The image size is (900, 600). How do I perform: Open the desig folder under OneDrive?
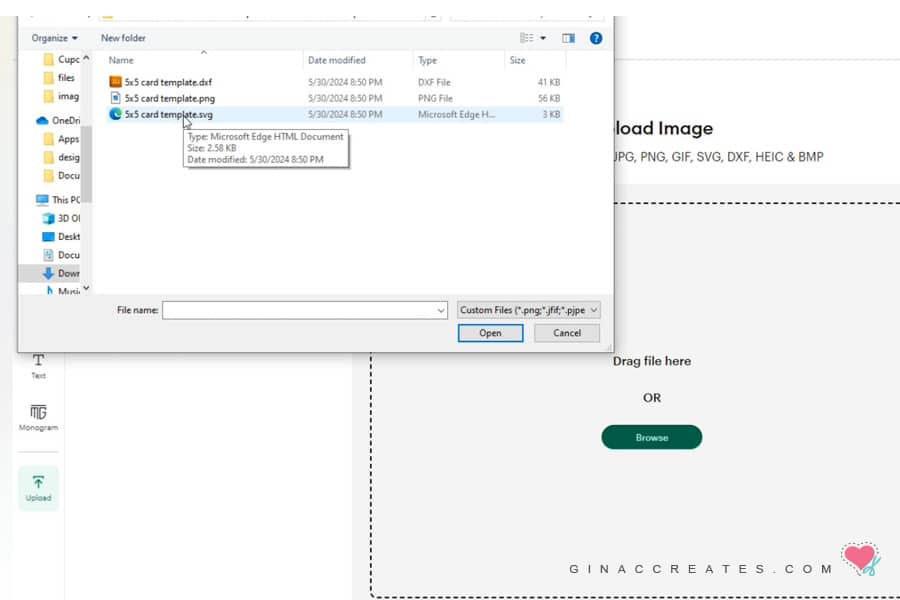61,157
